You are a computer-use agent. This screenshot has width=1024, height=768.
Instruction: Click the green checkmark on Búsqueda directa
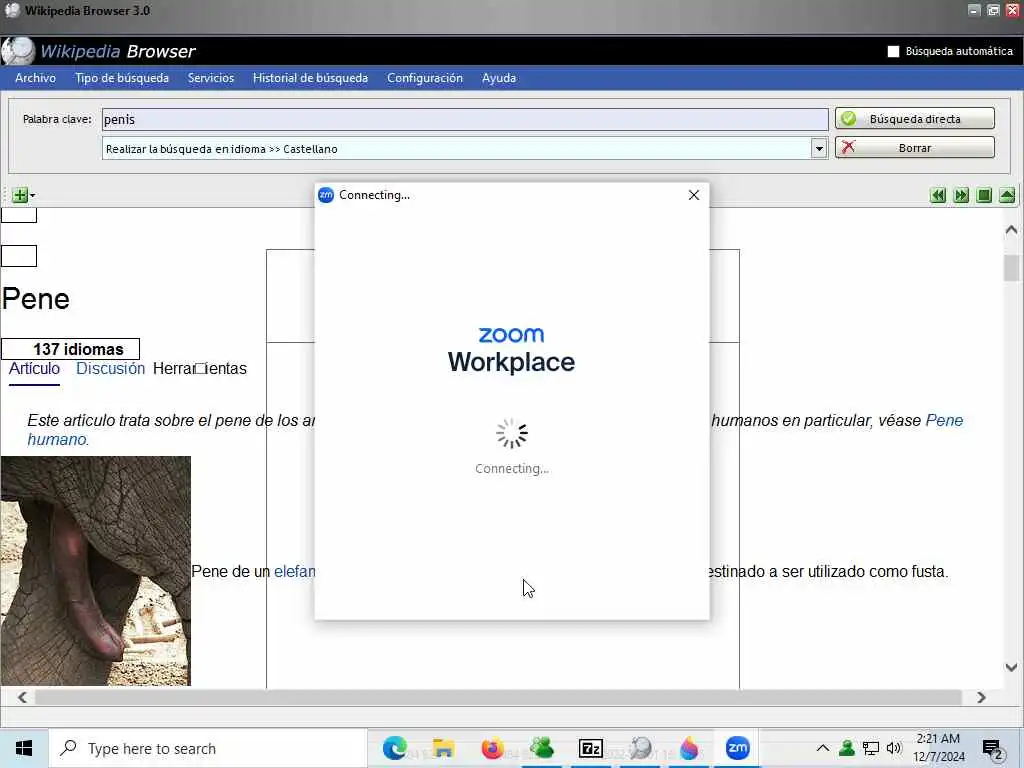click(848, 118)
